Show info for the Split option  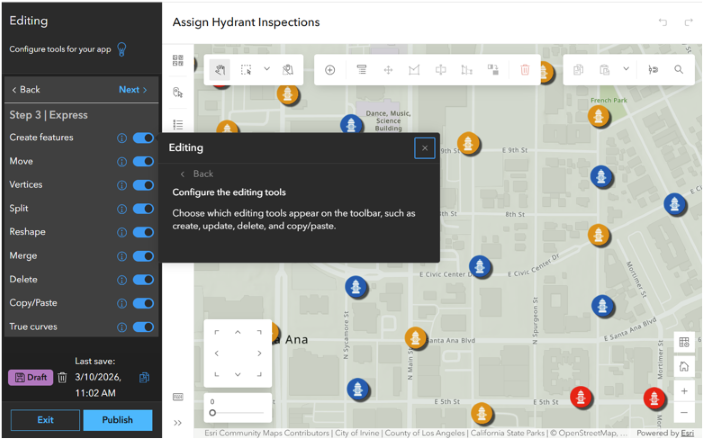[122, 209]
